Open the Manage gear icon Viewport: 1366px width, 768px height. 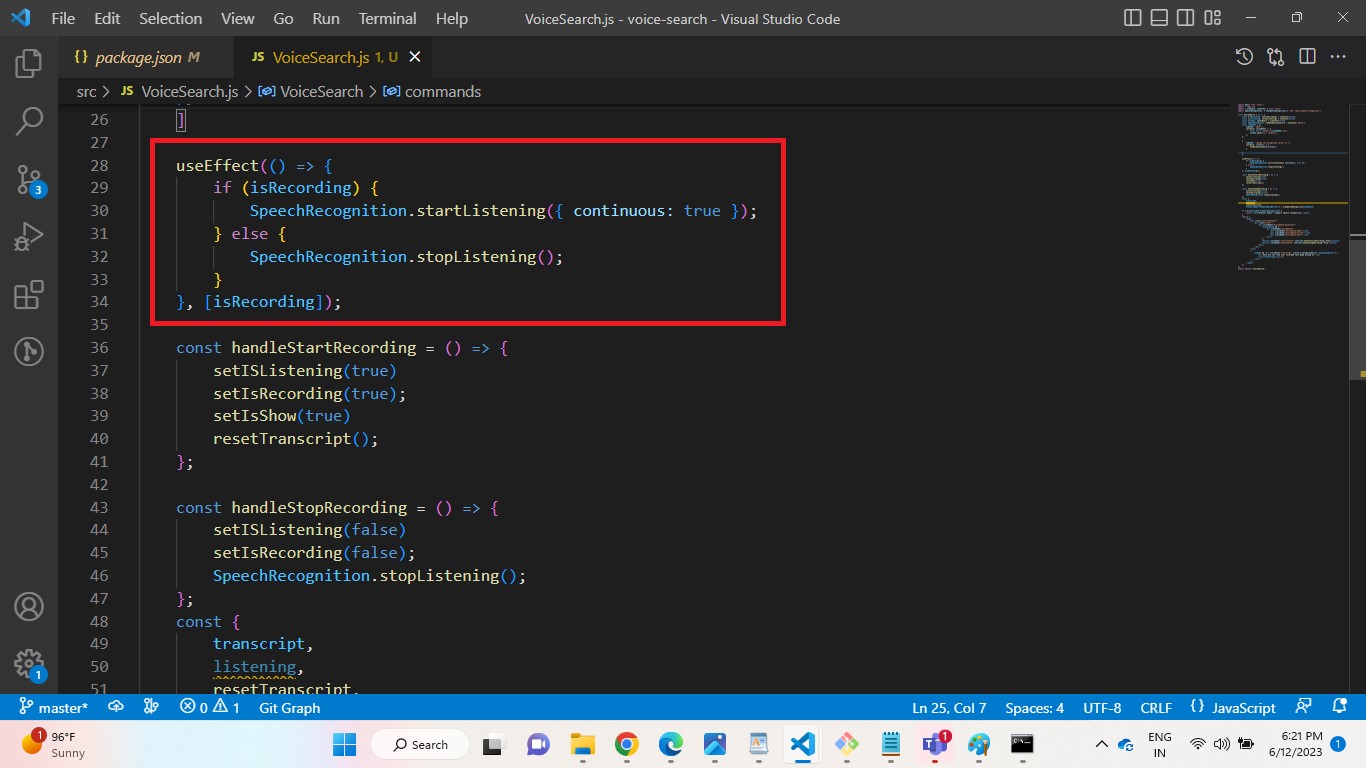(x=29, y=663)
